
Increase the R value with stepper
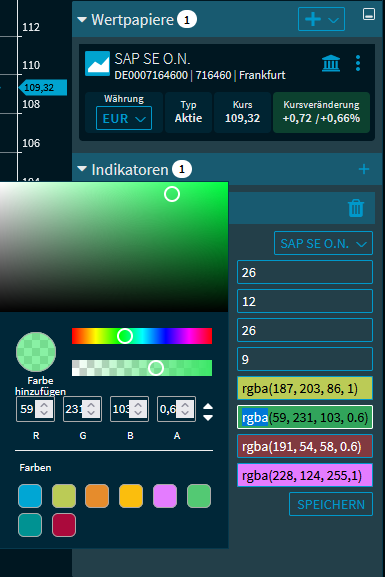(44, 405)
